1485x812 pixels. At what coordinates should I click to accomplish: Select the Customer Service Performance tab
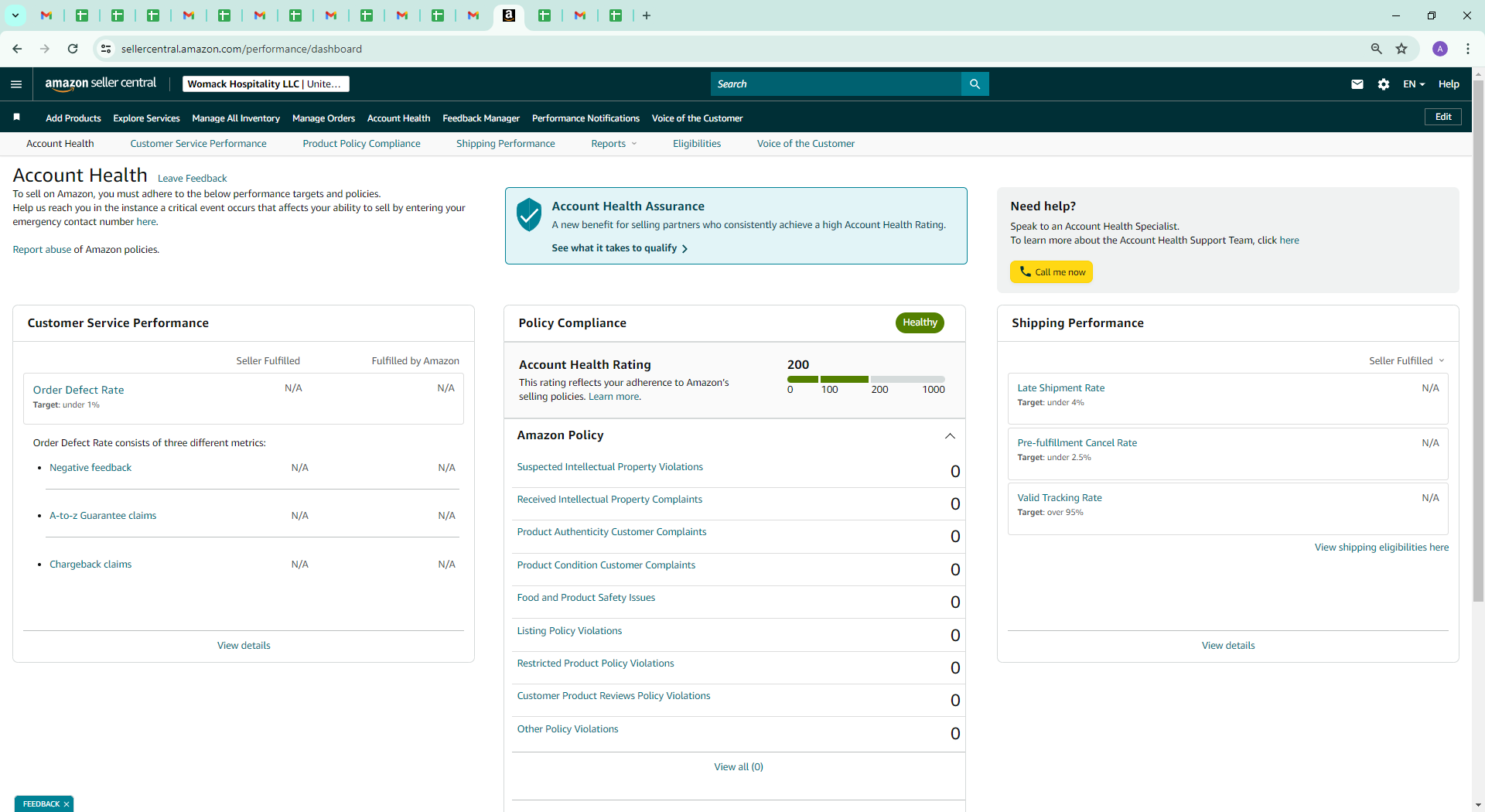point(198,144)
